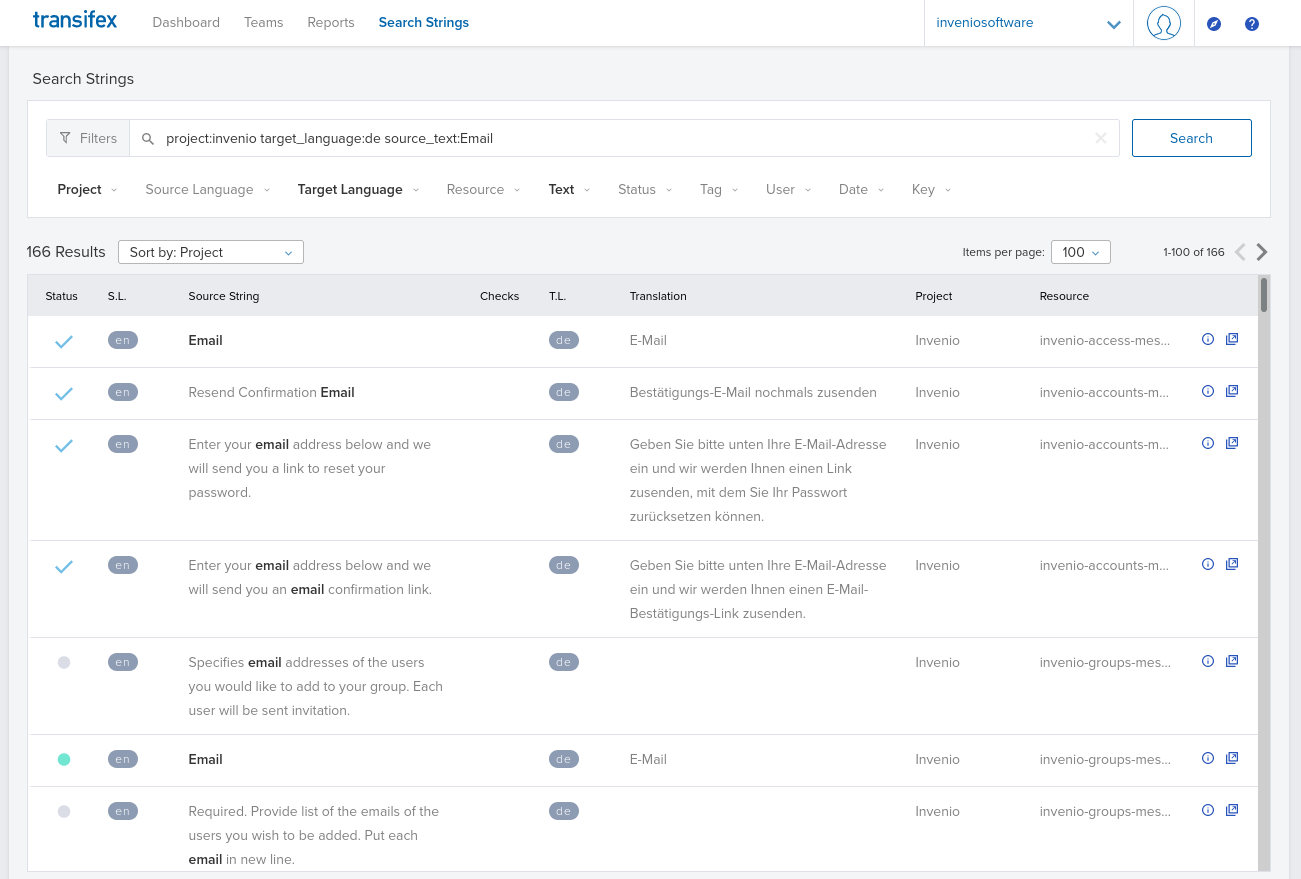Open the Reports menu item

[331, 22]
